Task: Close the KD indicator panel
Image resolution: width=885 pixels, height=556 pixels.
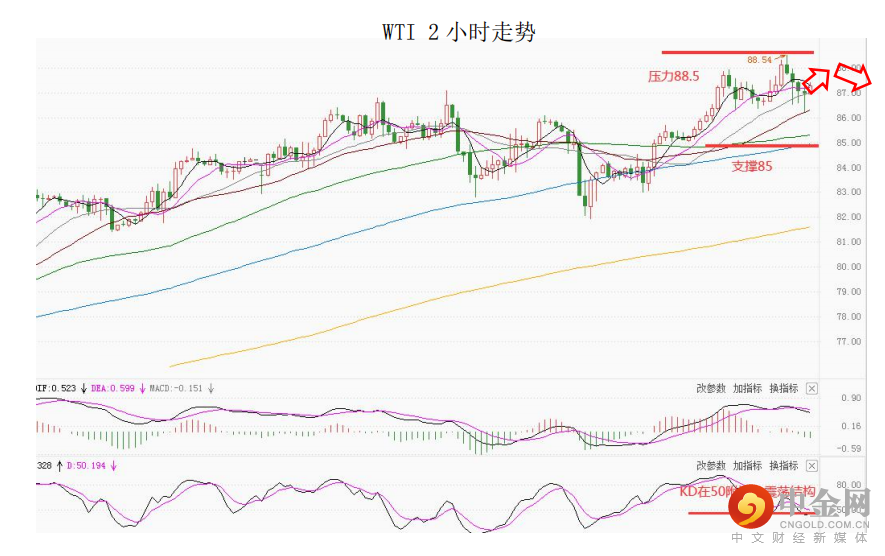Action: (811, 466)
